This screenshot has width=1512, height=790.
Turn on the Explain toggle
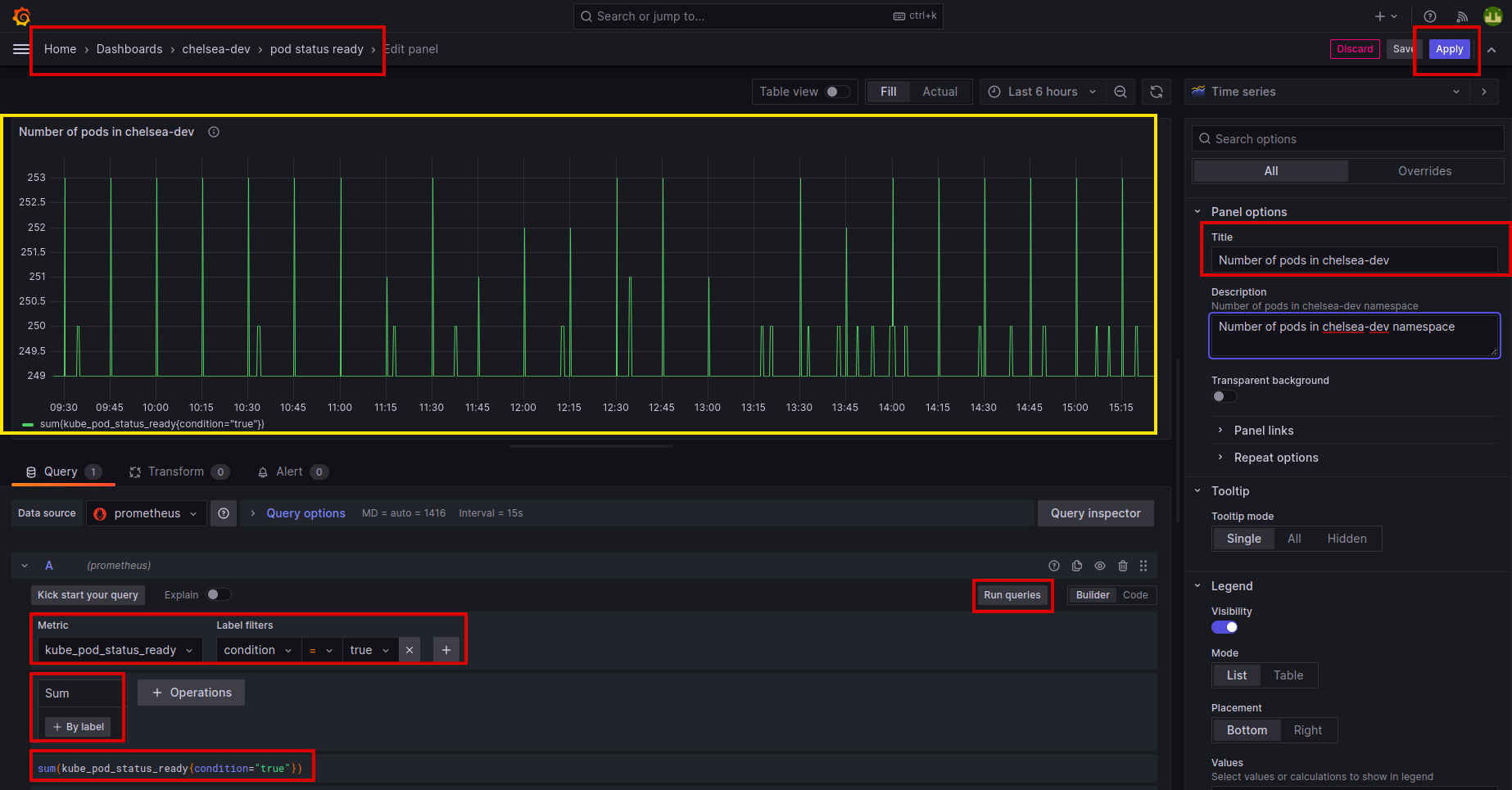coord(218,595)
